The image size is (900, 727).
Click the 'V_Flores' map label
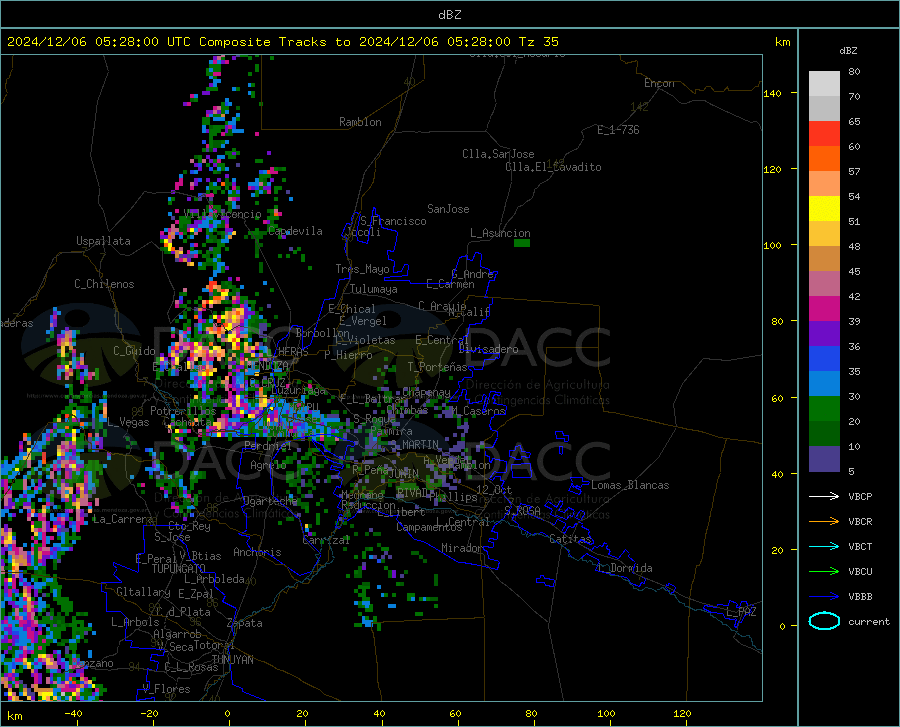(x=166, y=689)
